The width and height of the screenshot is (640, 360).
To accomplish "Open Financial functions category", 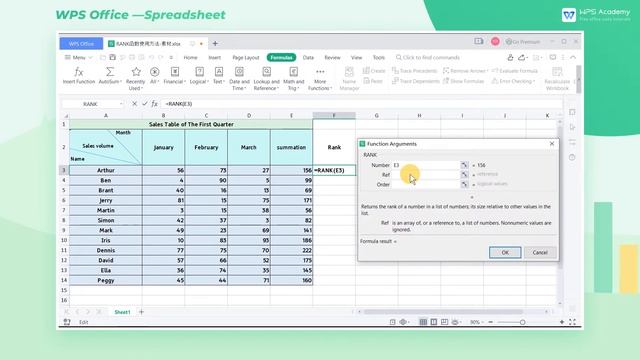I will [175, 76].
